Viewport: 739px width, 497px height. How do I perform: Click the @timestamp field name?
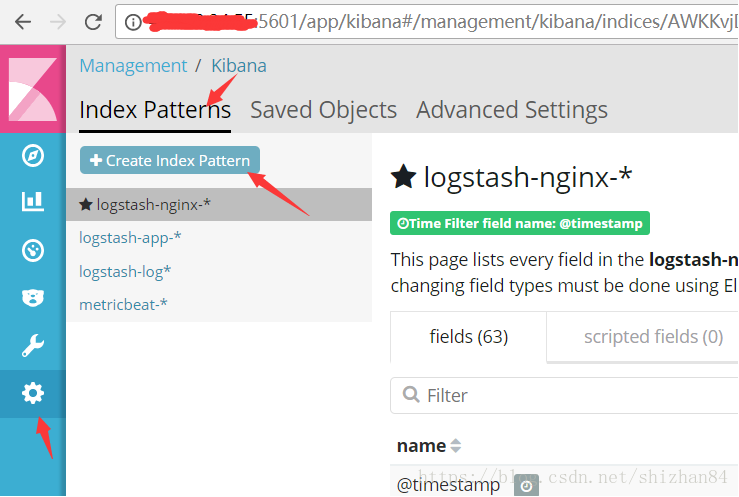click(x=448, y=485)
